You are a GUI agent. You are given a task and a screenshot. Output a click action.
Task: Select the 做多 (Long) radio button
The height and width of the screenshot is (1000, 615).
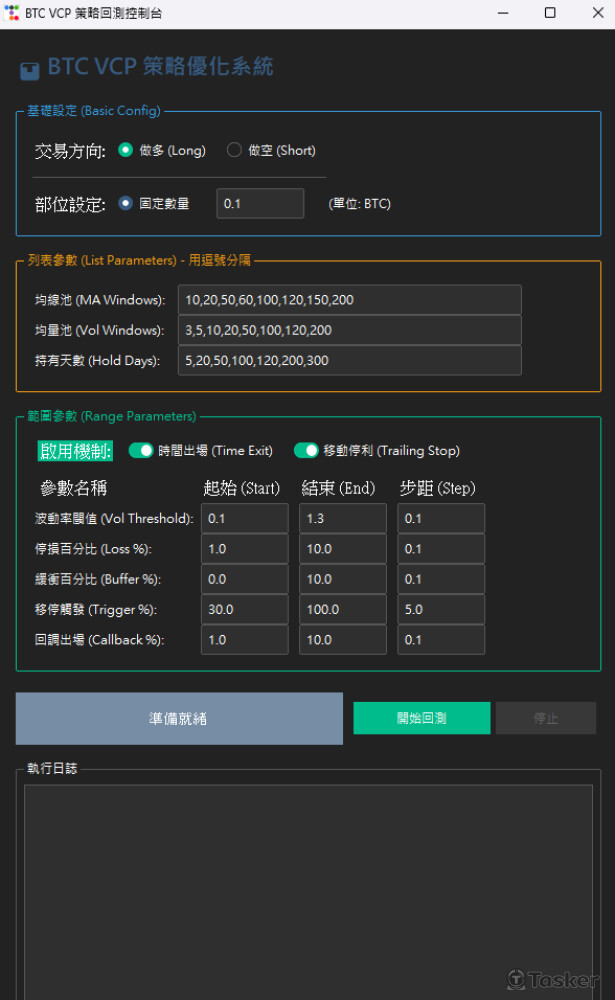(126, 150)
